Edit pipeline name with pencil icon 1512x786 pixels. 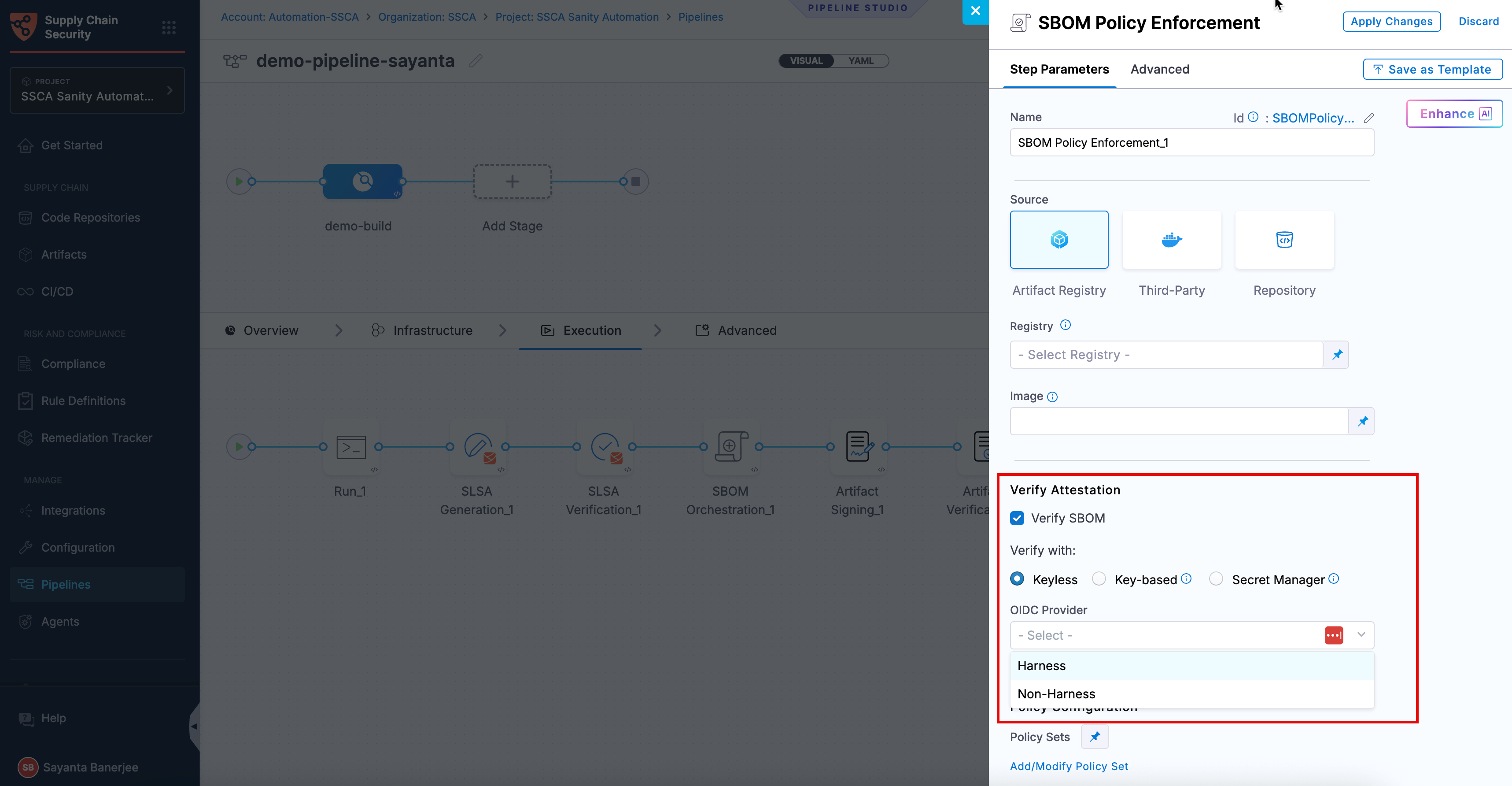[x=476, y=60]
